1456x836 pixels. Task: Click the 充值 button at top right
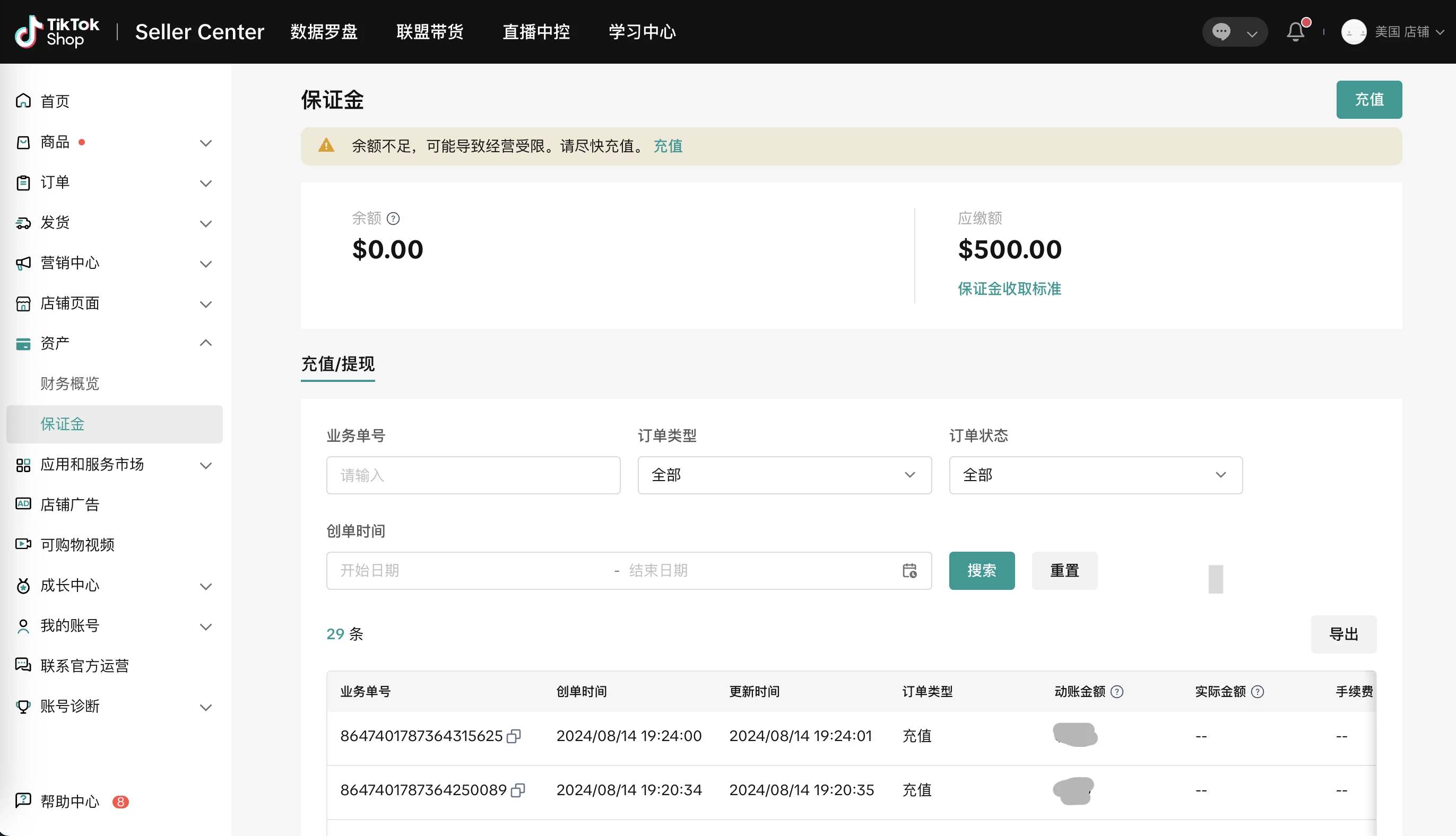click(1368, 99)
